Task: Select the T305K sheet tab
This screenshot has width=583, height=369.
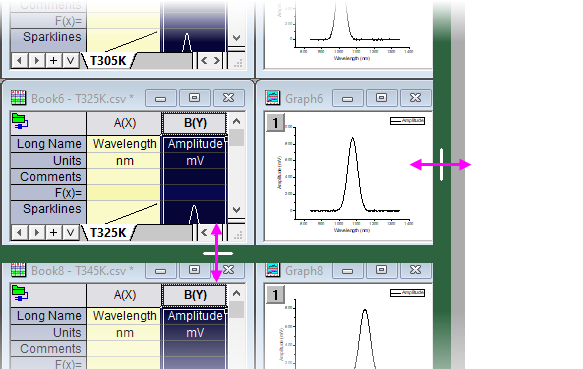Action: coord(108,61)
